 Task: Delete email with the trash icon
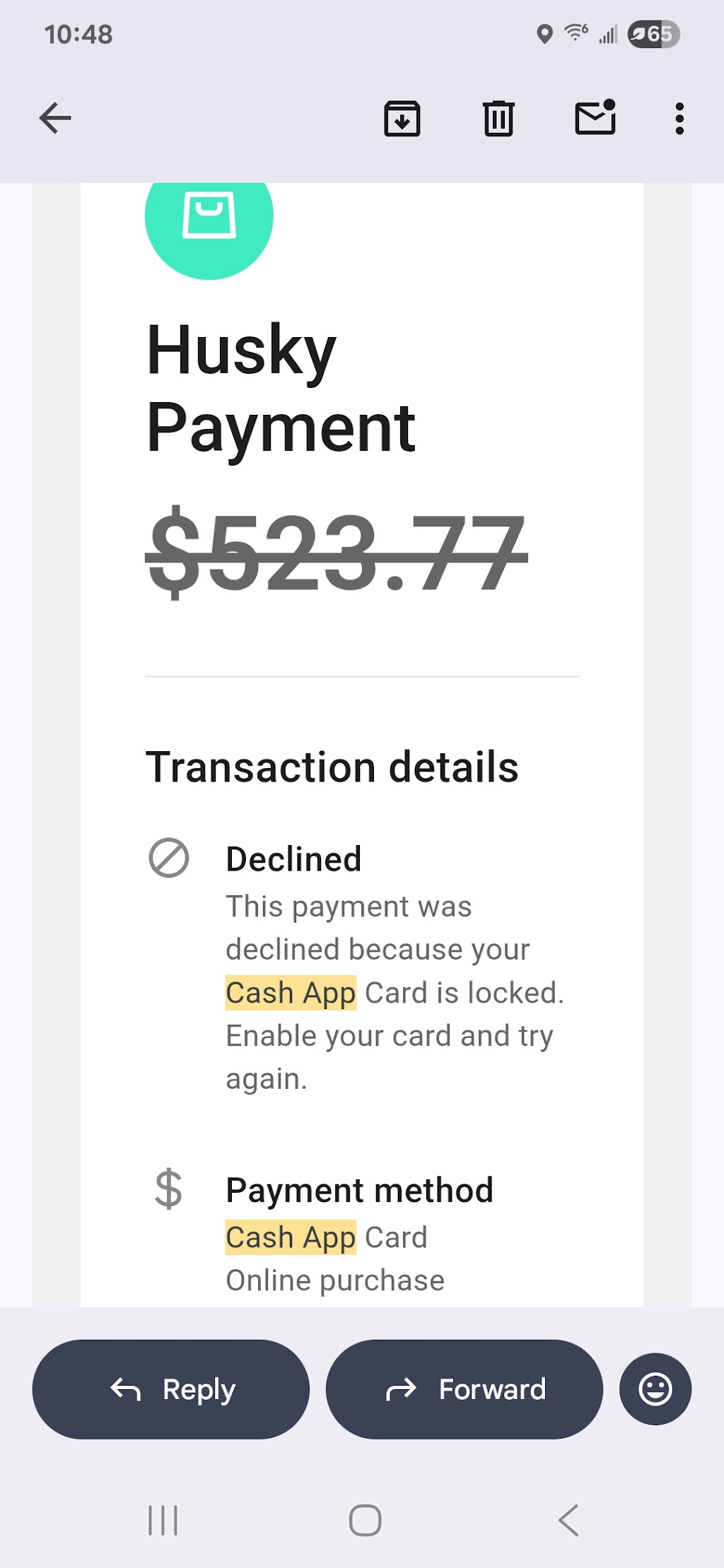(x=498, y=118)
